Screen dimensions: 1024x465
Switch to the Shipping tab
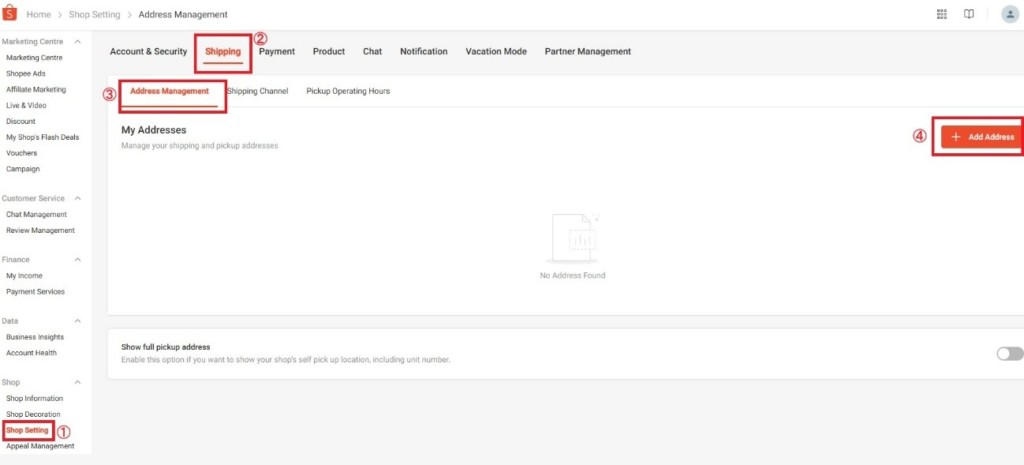click(223, 51)
